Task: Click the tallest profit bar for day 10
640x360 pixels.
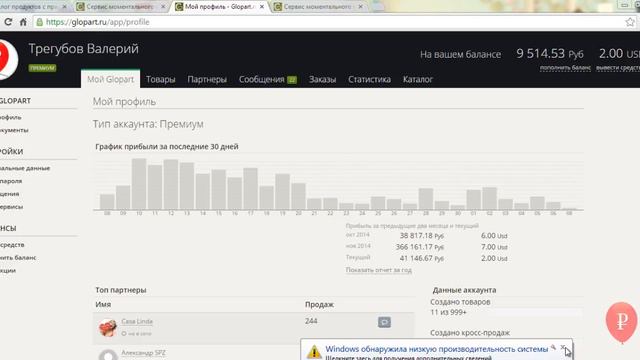Action: pyautogui.click(x=139, y=184)
